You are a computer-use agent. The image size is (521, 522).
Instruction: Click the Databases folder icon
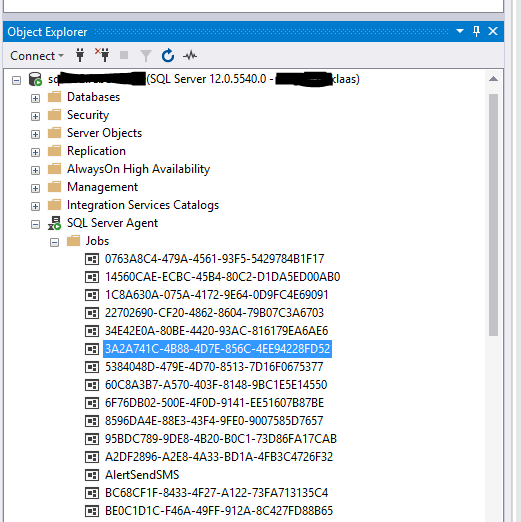point(54,97)
